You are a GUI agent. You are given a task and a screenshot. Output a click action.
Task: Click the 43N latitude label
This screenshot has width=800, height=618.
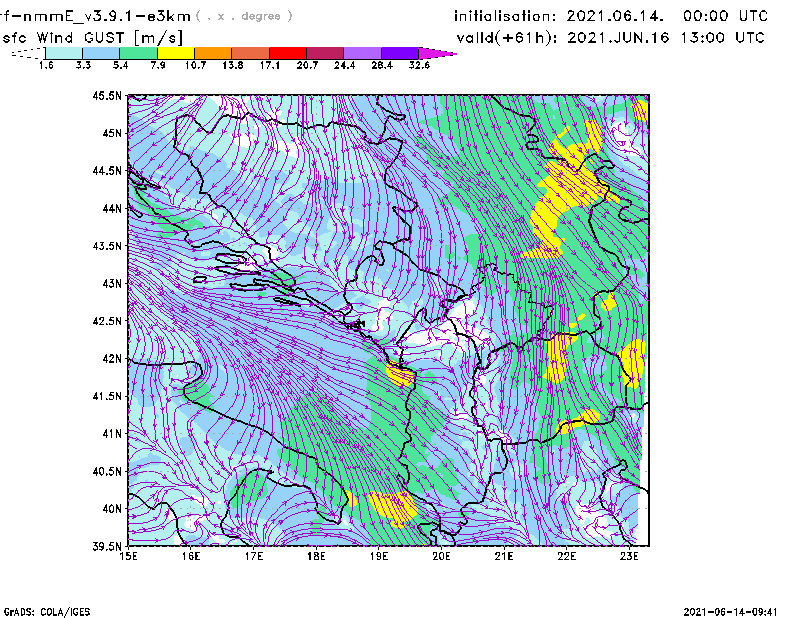tap(112, 283)
